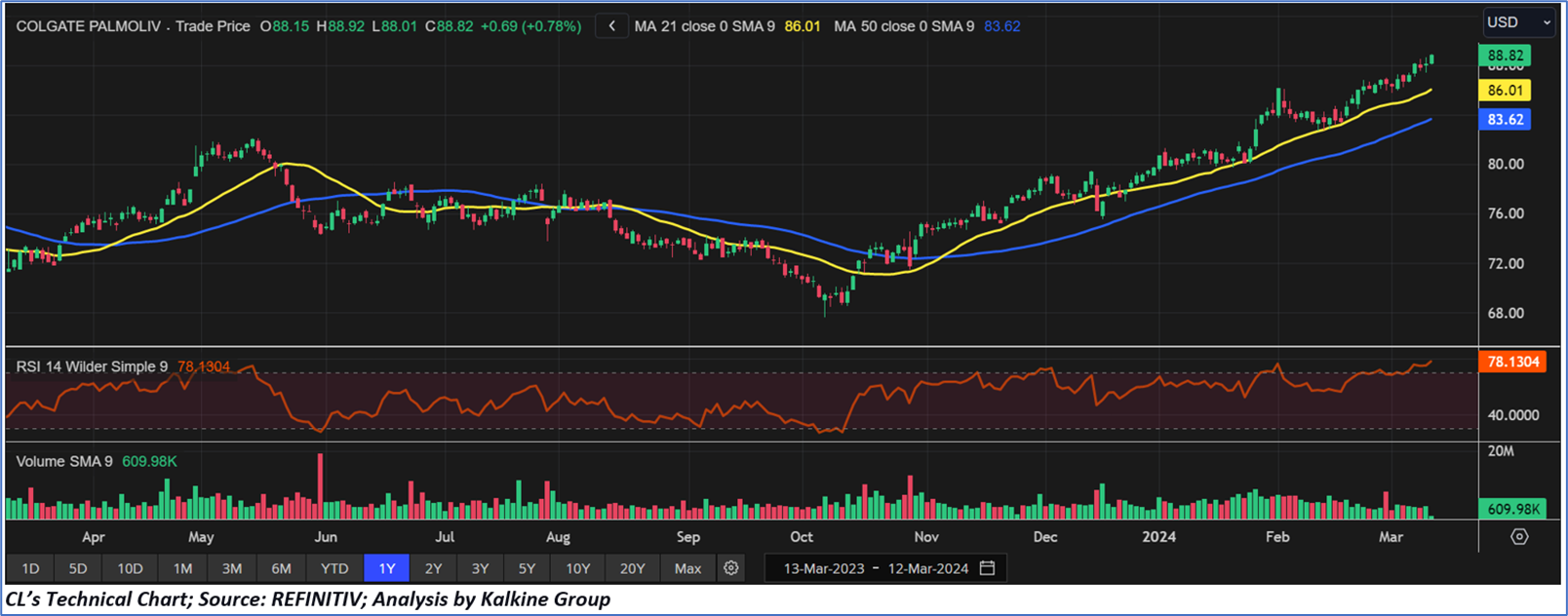The width and height of the screenshot is (1568, 616).
Task: Click the calendar icon beside date range
Action: click(x=987, y=568)
